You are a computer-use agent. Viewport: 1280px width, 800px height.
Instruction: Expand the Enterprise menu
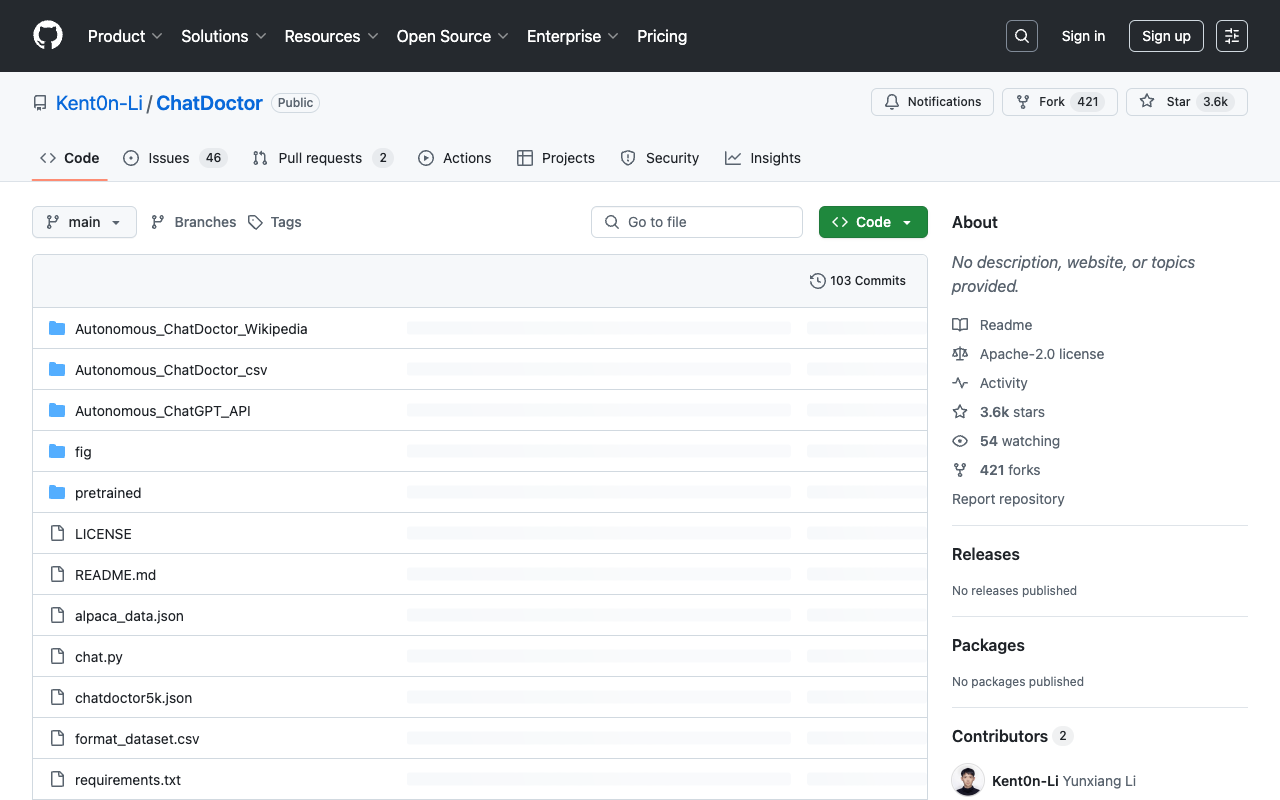click(573, 36)
